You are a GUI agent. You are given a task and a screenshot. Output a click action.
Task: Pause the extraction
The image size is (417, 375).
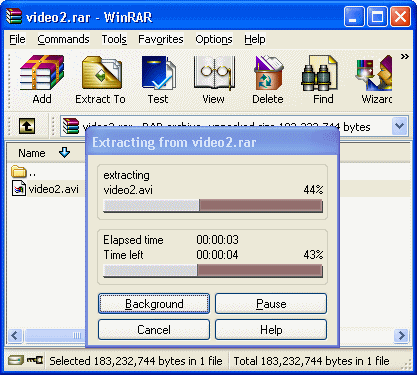click(x=271, y=304)
